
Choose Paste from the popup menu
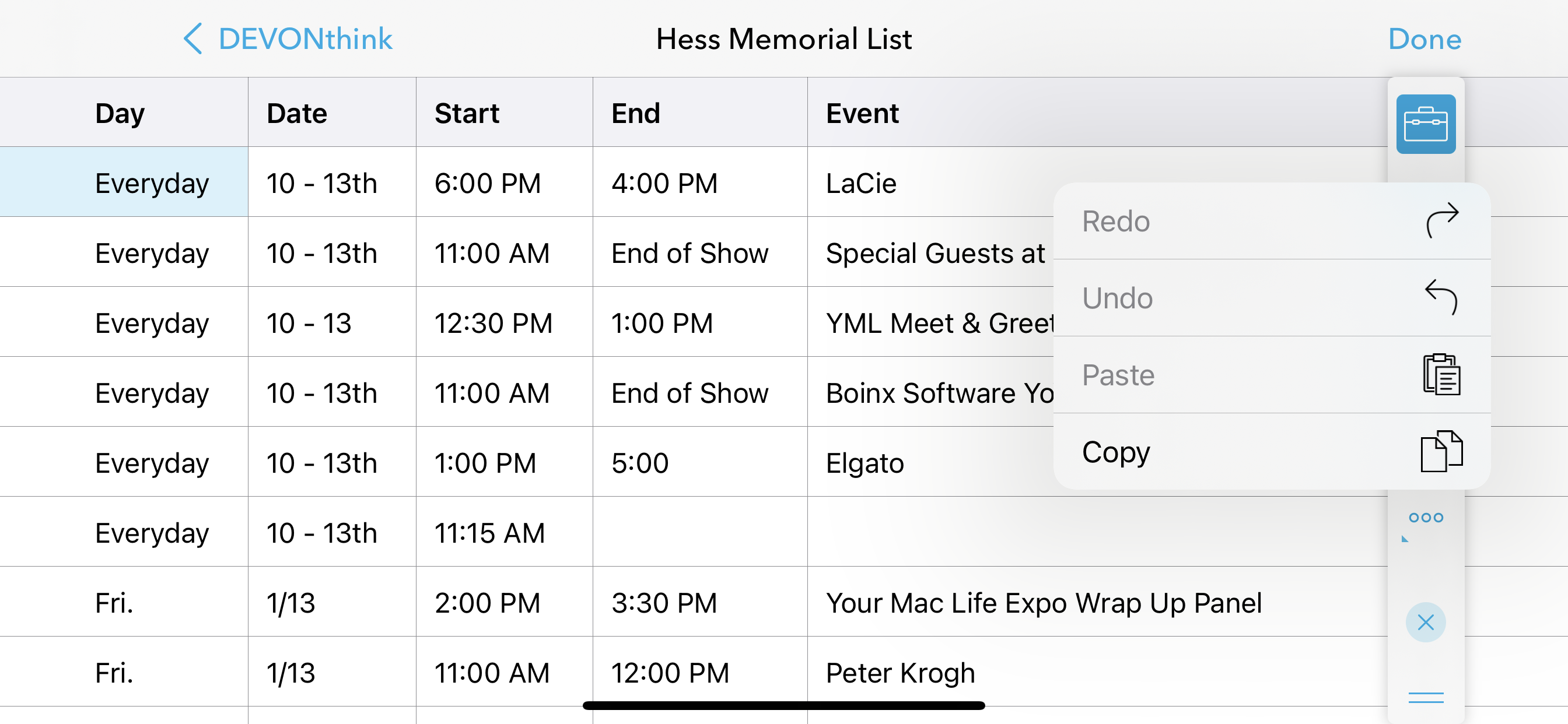pyautogui.click(x=1272, y=375)
